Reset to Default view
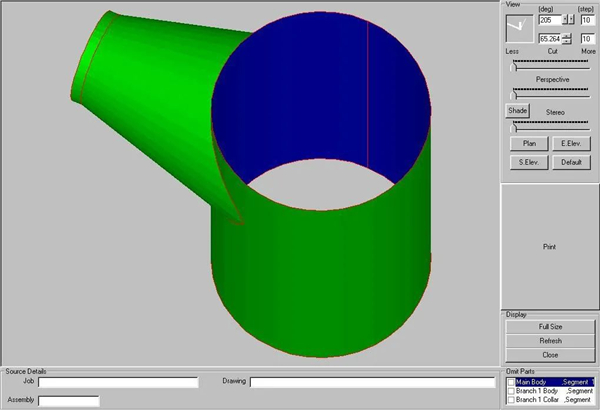Image resolution: width=600 pixels, height=410 pixels. click(x=571, y=162)
